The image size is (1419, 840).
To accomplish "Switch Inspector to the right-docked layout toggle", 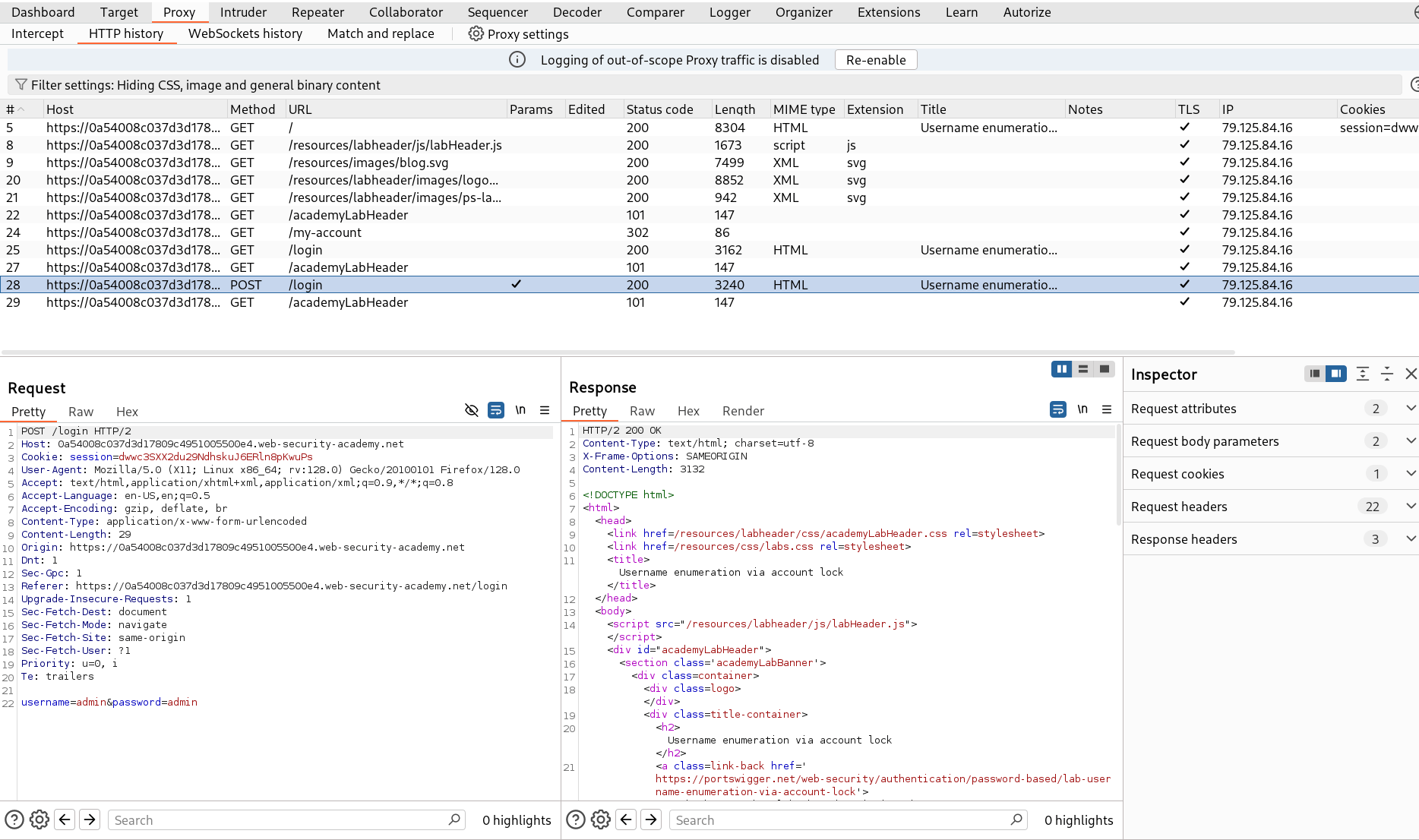I will (1336, 374).
